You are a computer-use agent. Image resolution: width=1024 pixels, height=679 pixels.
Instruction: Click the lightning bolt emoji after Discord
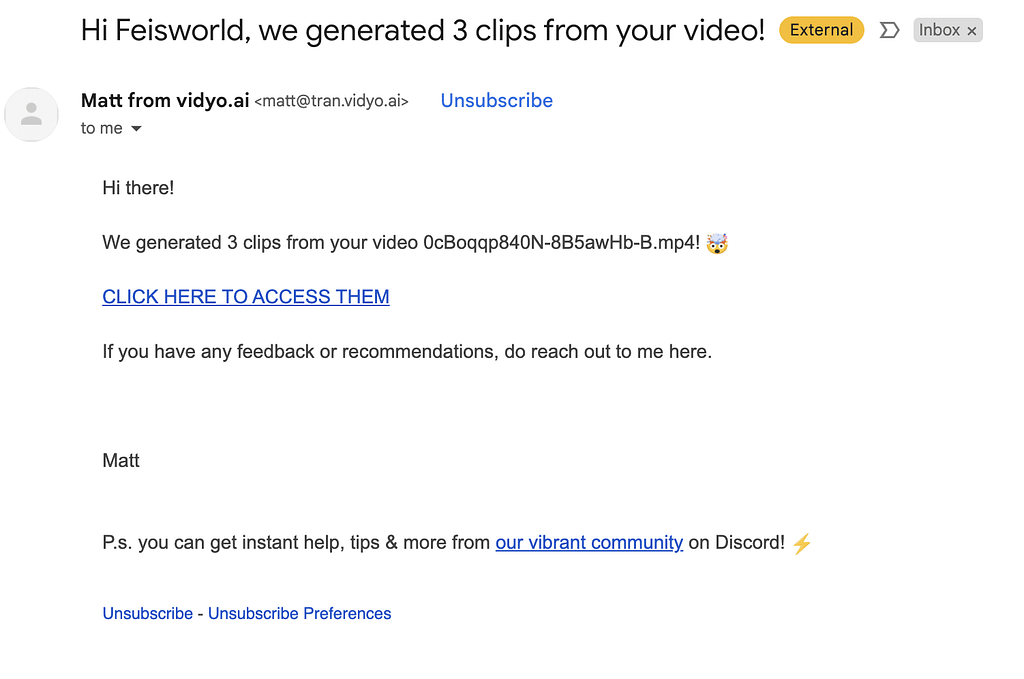coord(802,543)
